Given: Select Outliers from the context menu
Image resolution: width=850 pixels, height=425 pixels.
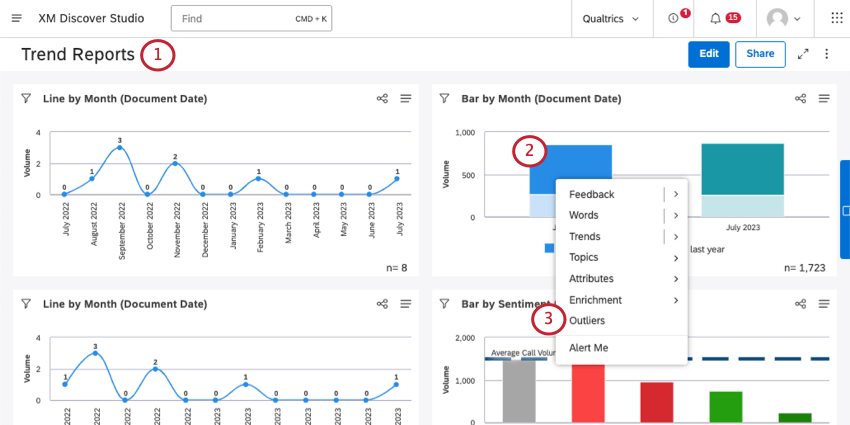Looking at the screenshot, I should 587,320.
